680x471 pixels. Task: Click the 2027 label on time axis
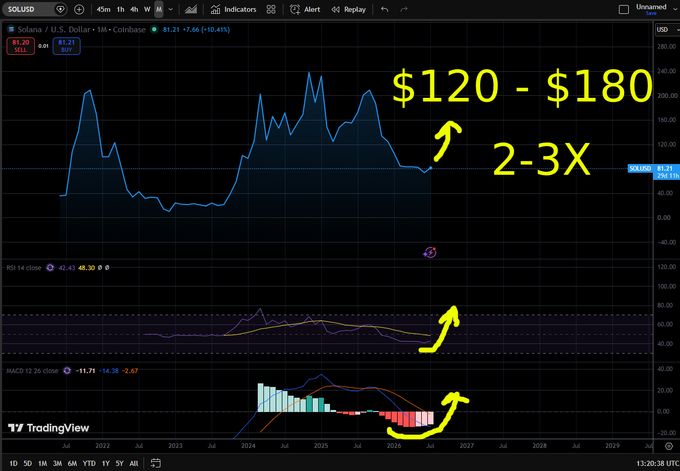click(467, 445)
